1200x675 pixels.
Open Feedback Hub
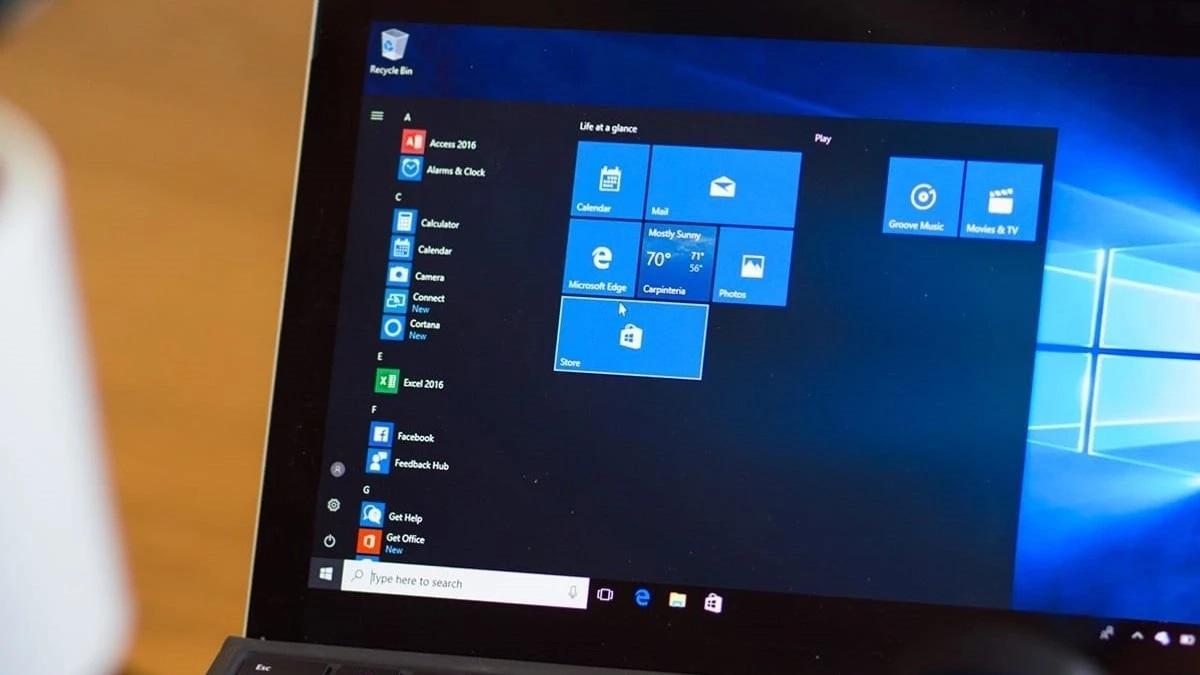[406, 463]
